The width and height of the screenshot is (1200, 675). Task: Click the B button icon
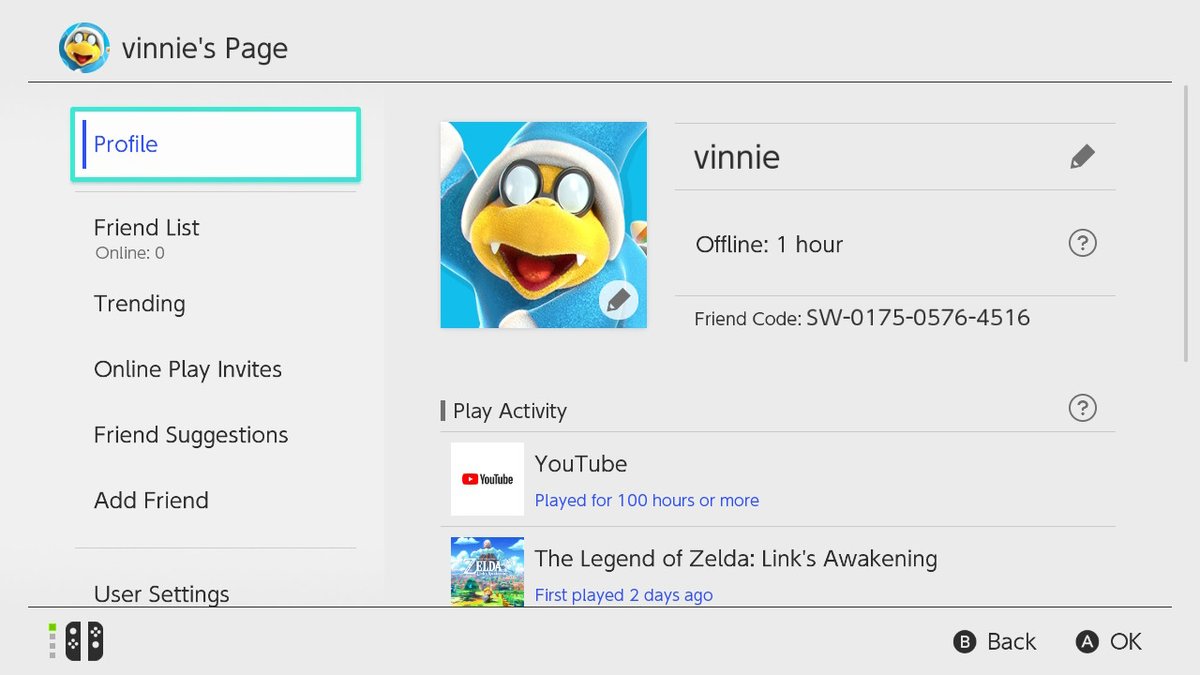tap(964, 642)
